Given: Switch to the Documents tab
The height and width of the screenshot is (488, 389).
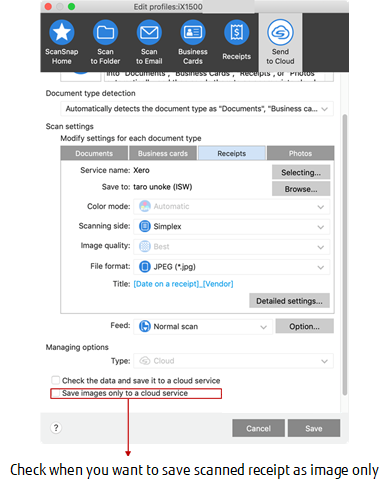Looking at the screenshot, I should tap(94, 153).
